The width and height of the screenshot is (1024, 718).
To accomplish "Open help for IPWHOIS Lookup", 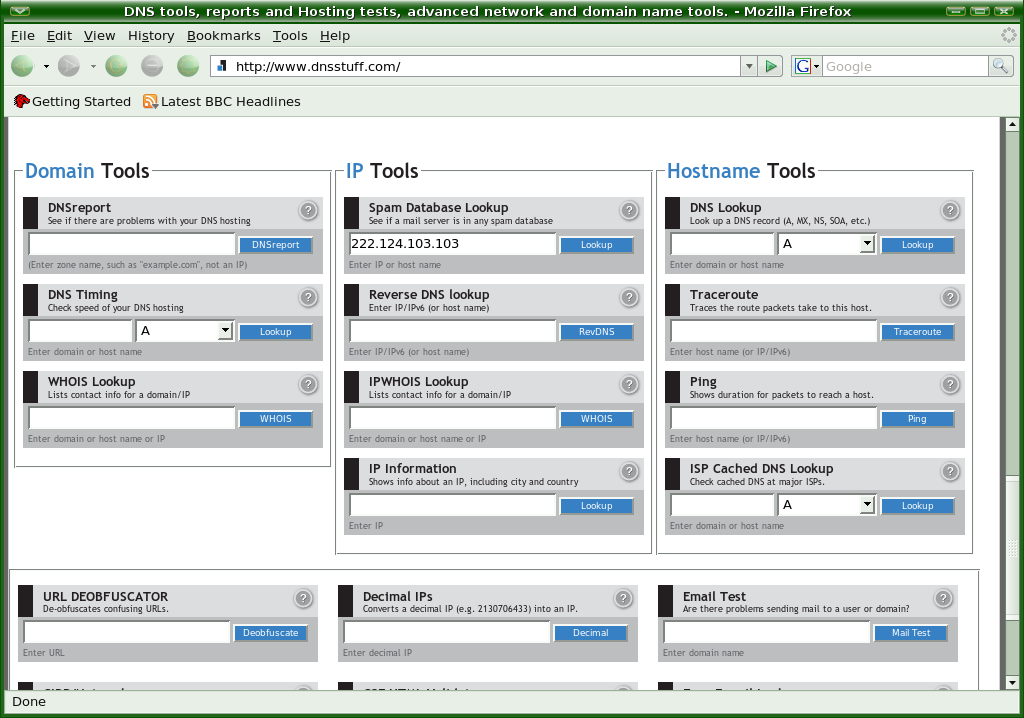I will [x=629, y=384].
